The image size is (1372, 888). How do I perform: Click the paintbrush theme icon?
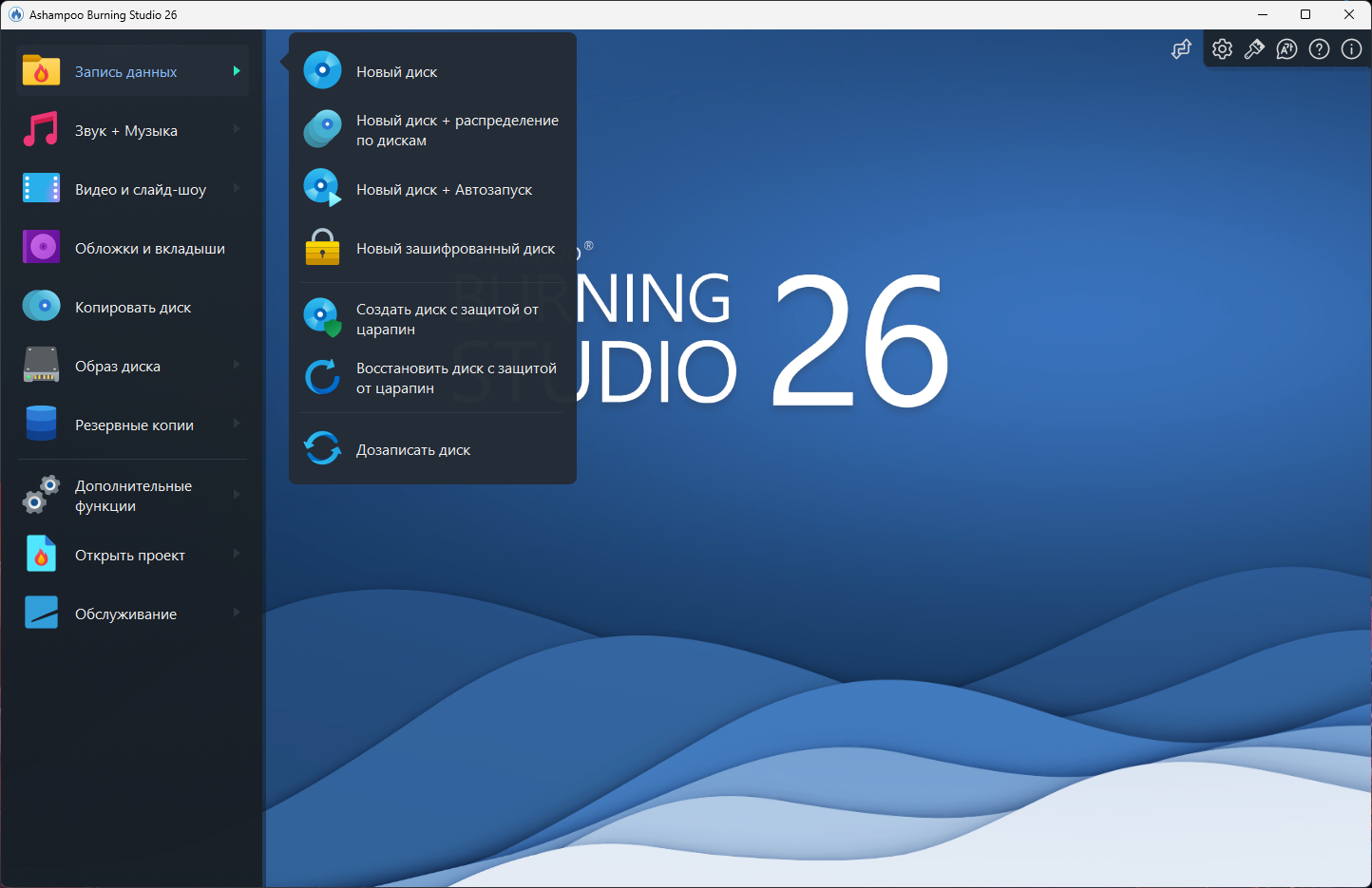[1254, 49]
